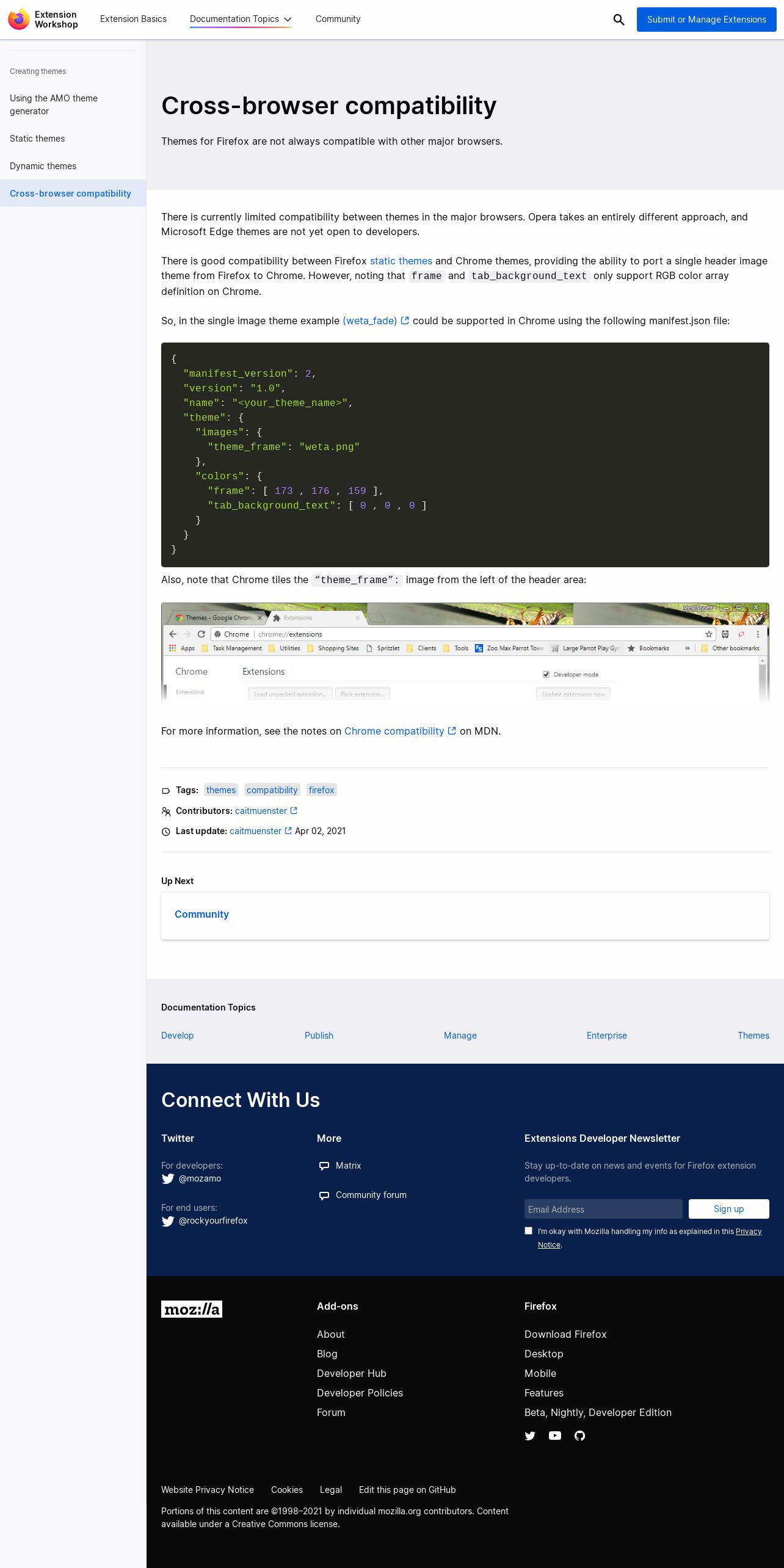784x1568 pixels.
Task: Open the Add-ons Forum link
Action: [331, 1412]
